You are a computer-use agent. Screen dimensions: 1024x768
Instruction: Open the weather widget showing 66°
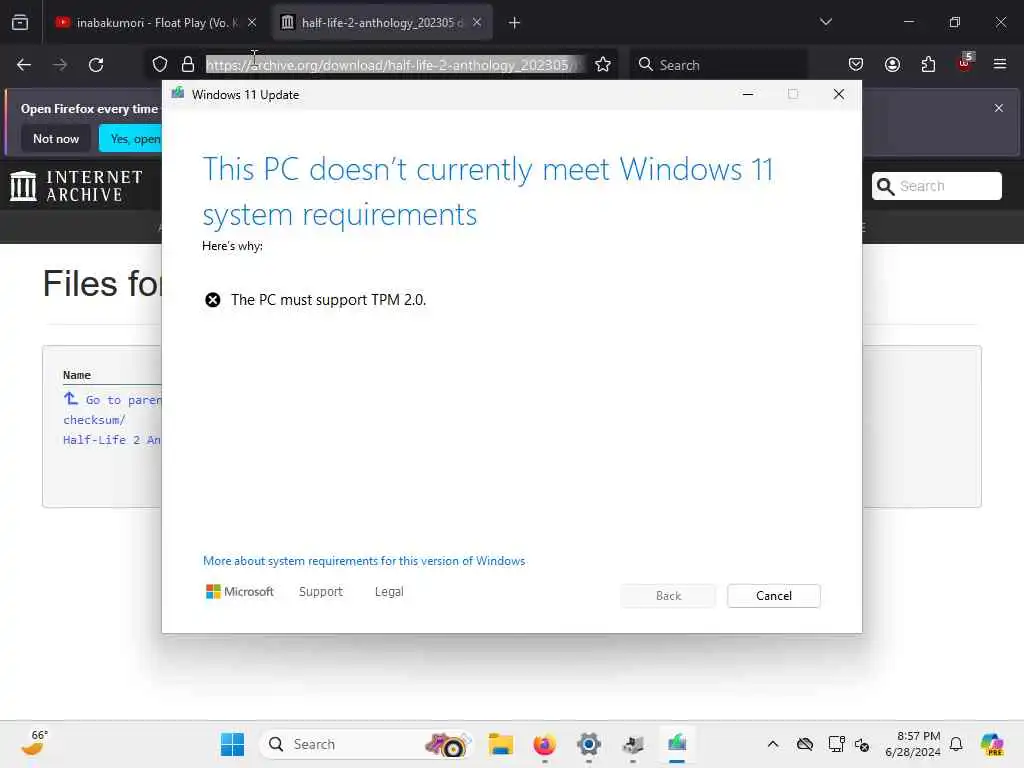(35, 744)
